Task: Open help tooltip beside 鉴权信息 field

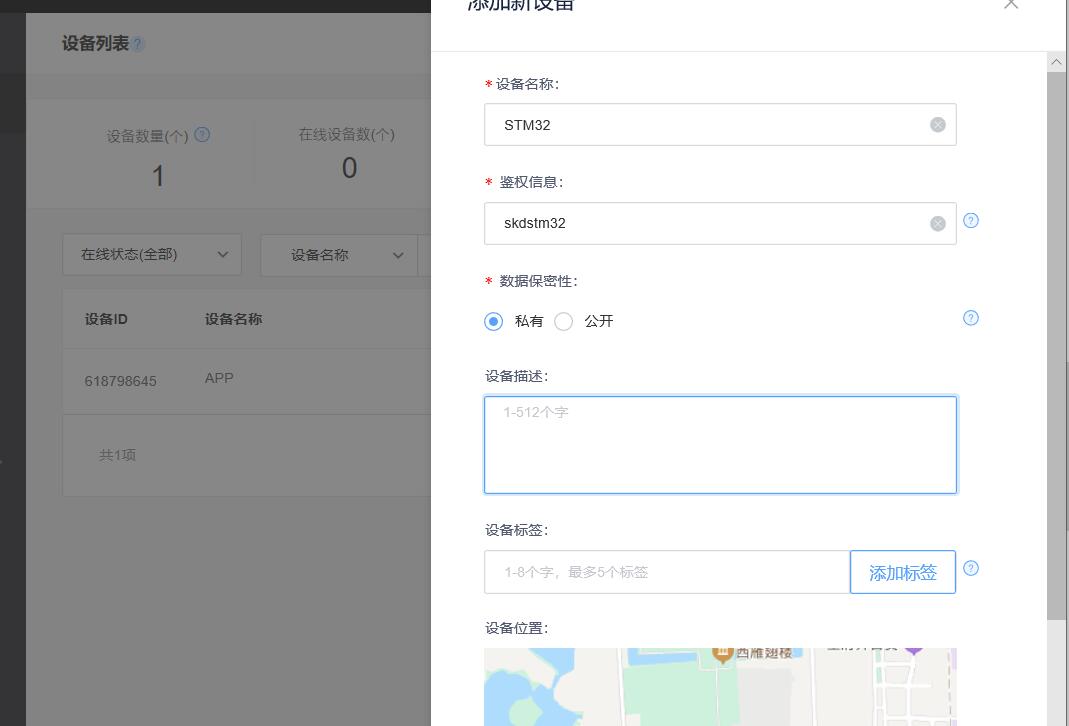Action: point(970,221)
